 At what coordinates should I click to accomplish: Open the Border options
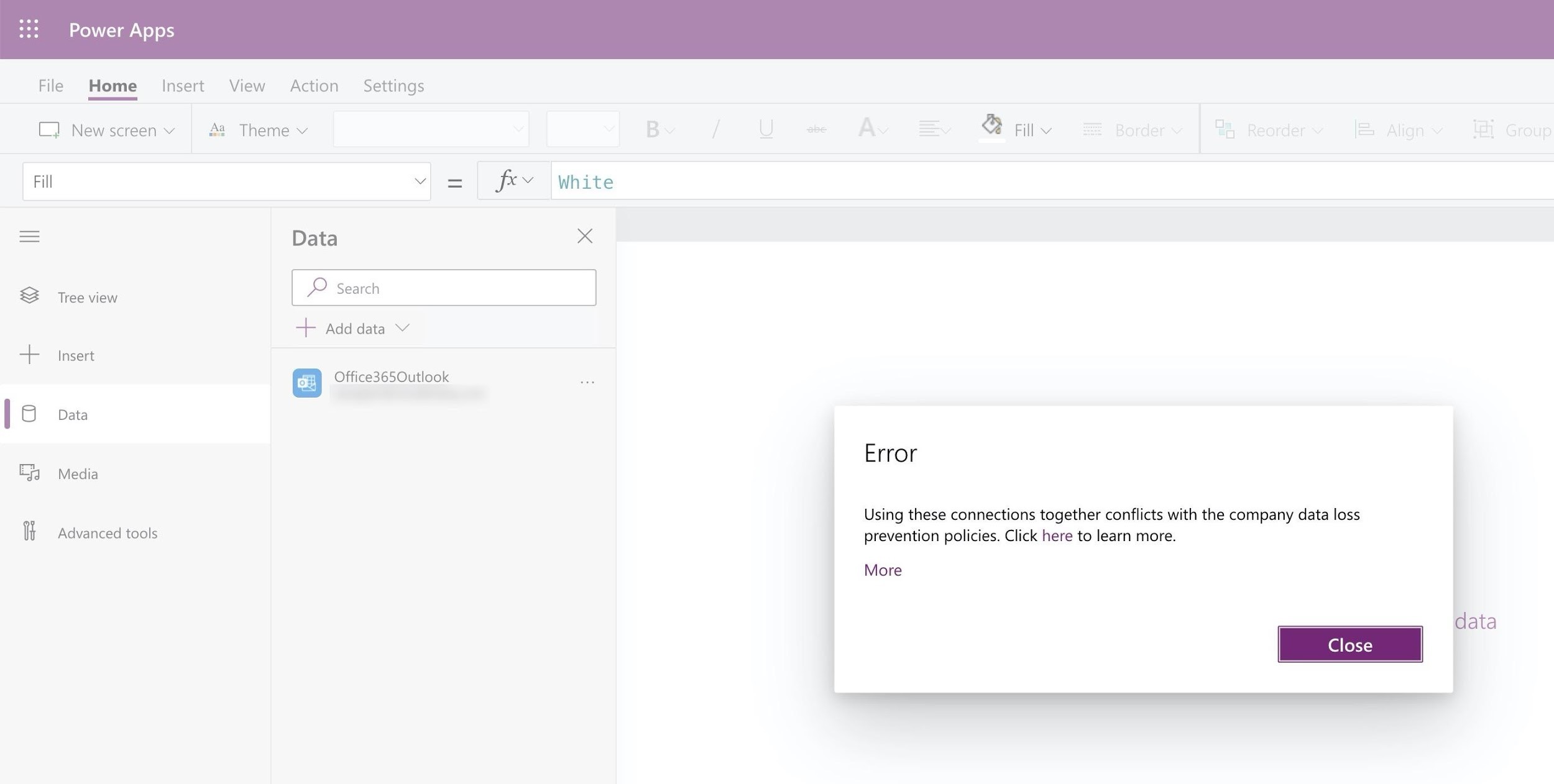[1132, 130]
